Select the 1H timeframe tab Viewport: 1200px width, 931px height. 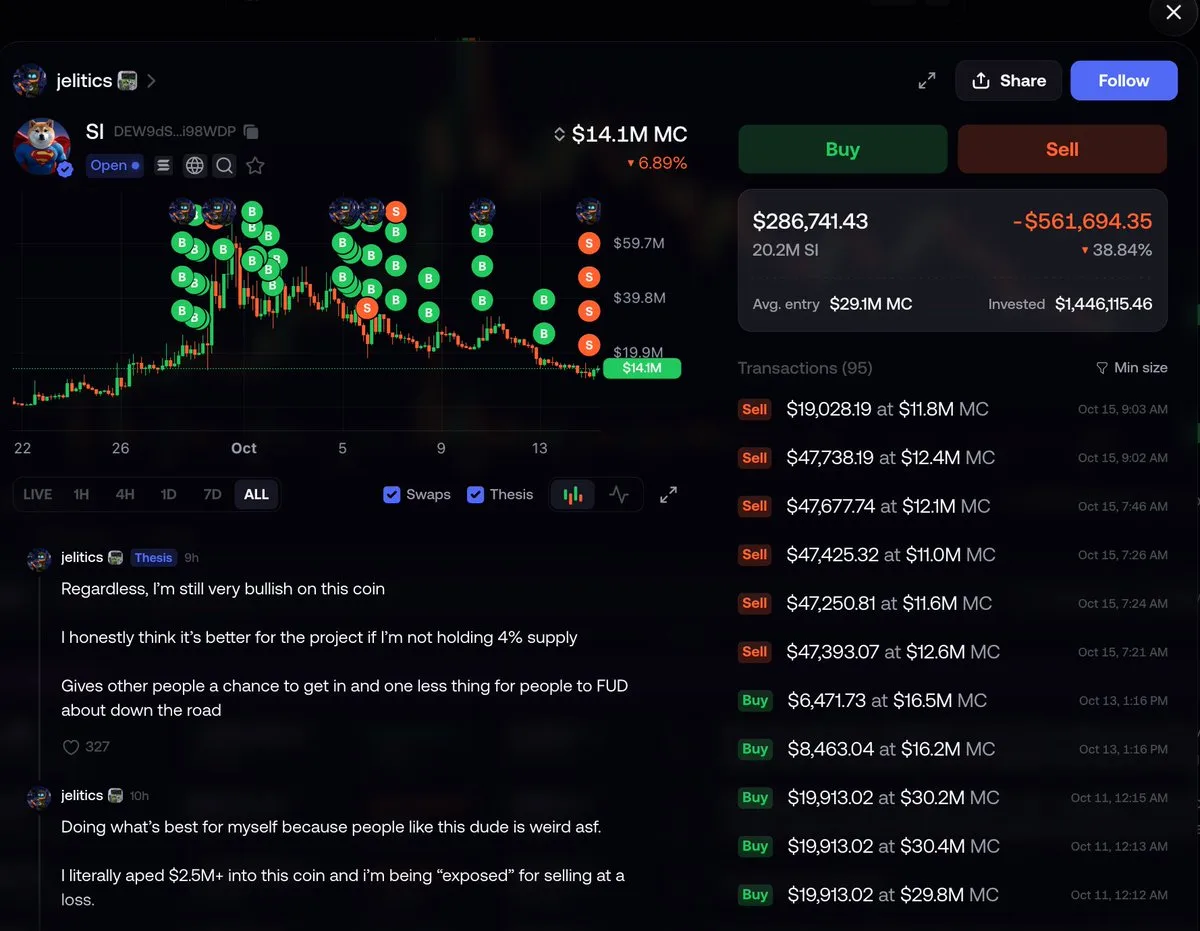point(81,494)
